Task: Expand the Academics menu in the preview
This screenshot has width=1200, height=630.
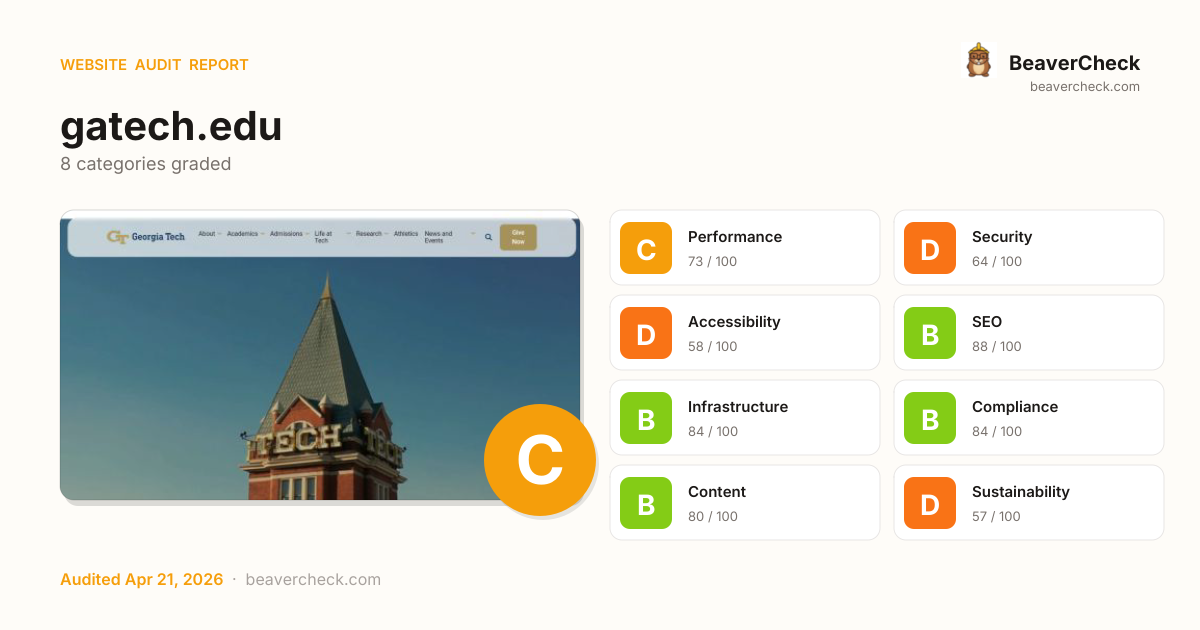Action: (242, 234)
